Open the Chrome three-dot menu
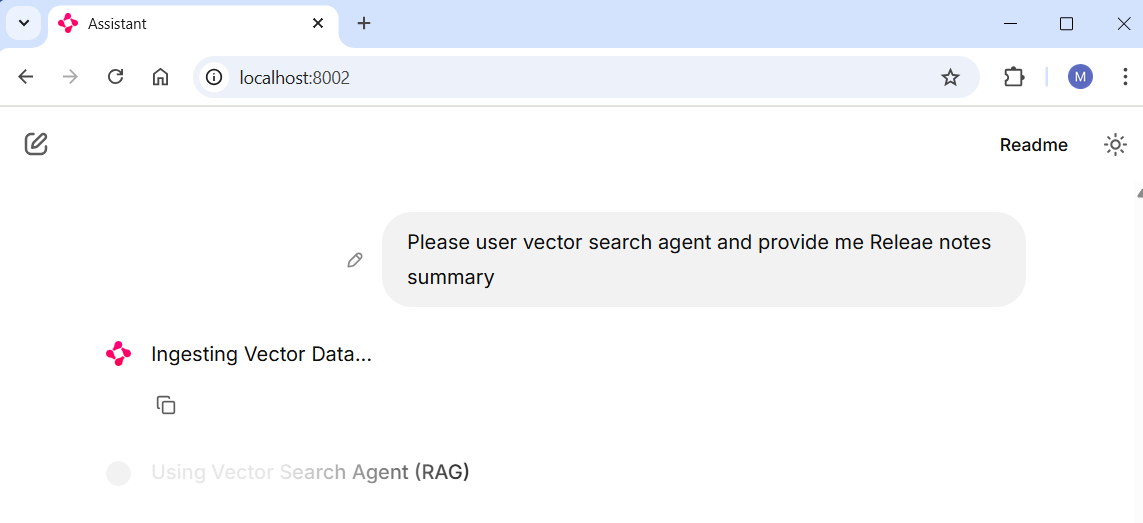 (1124, 77)
